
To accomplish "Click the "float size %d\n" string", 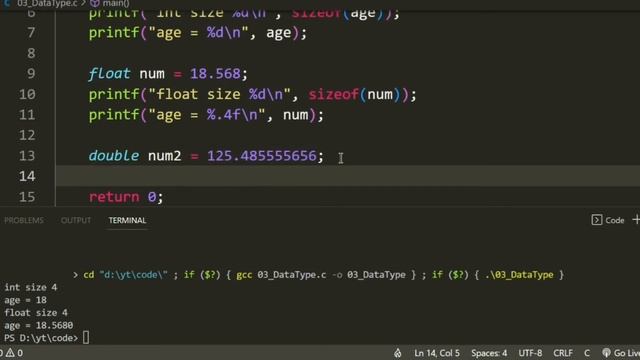I will point(219,95).
